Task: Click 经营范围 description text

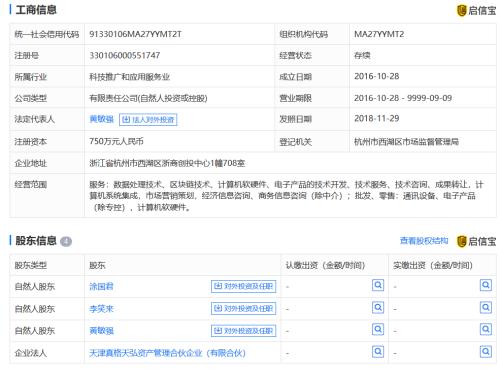Action: point(286,196)
